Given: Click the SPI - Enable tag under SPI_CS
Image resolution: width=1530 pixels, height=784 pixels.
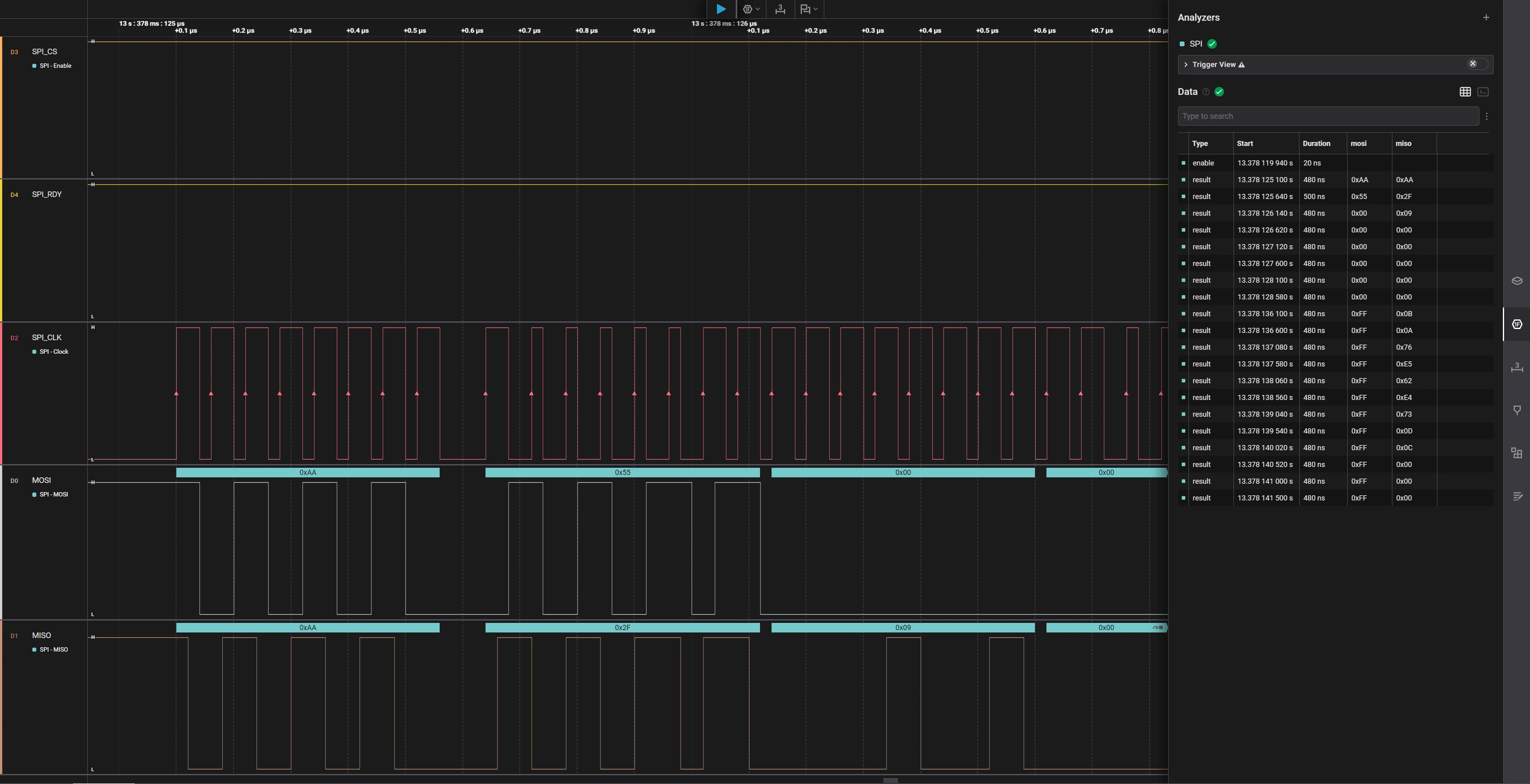Looking at the screenshot, I should 52,66.
